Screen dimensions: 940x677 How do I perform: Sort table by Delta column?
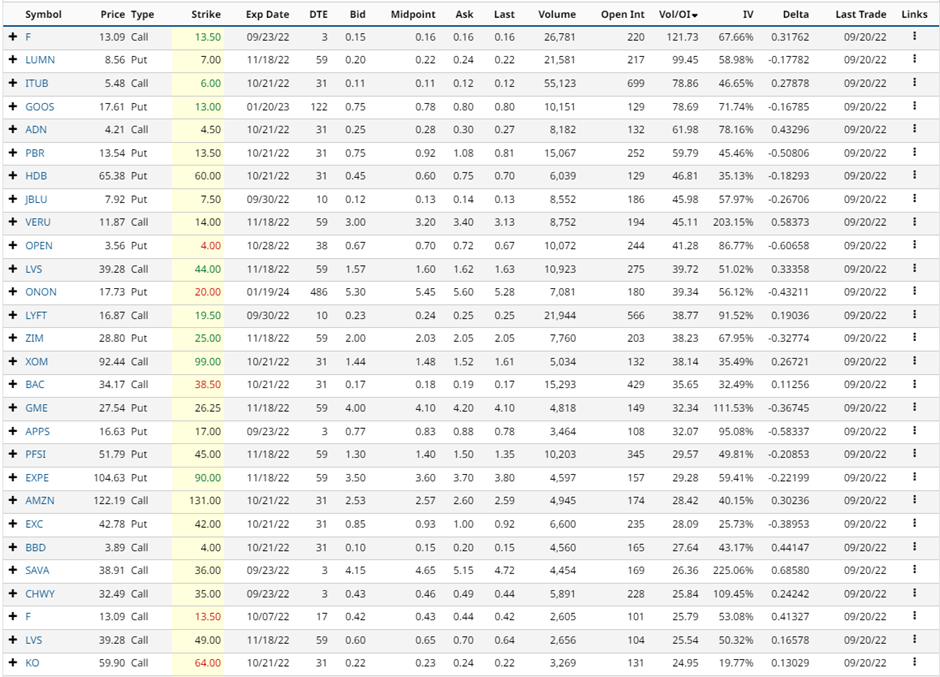(796, 14)
